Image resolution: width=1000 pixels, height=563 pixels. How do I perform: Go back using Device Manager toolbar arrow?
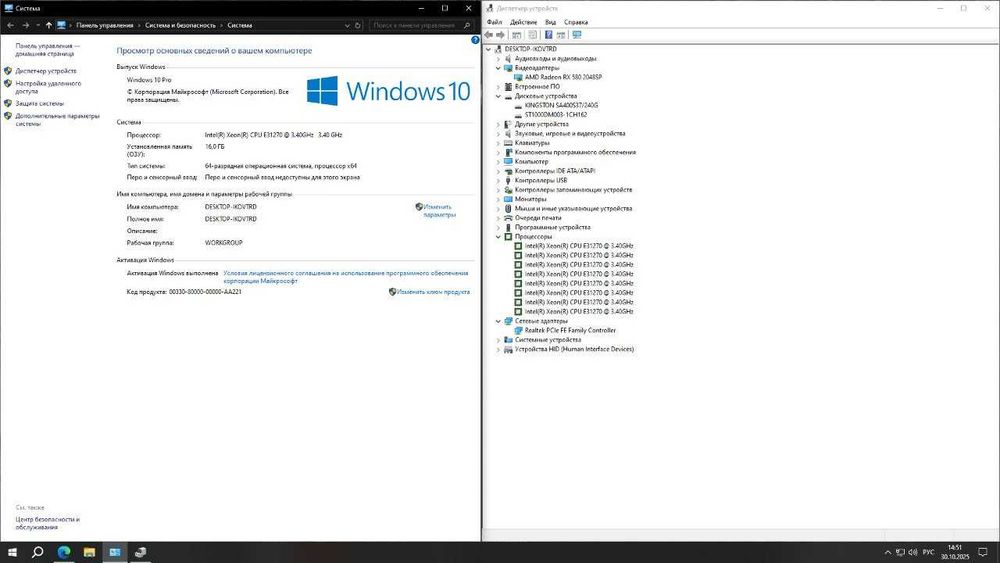[x=489, y=34]
